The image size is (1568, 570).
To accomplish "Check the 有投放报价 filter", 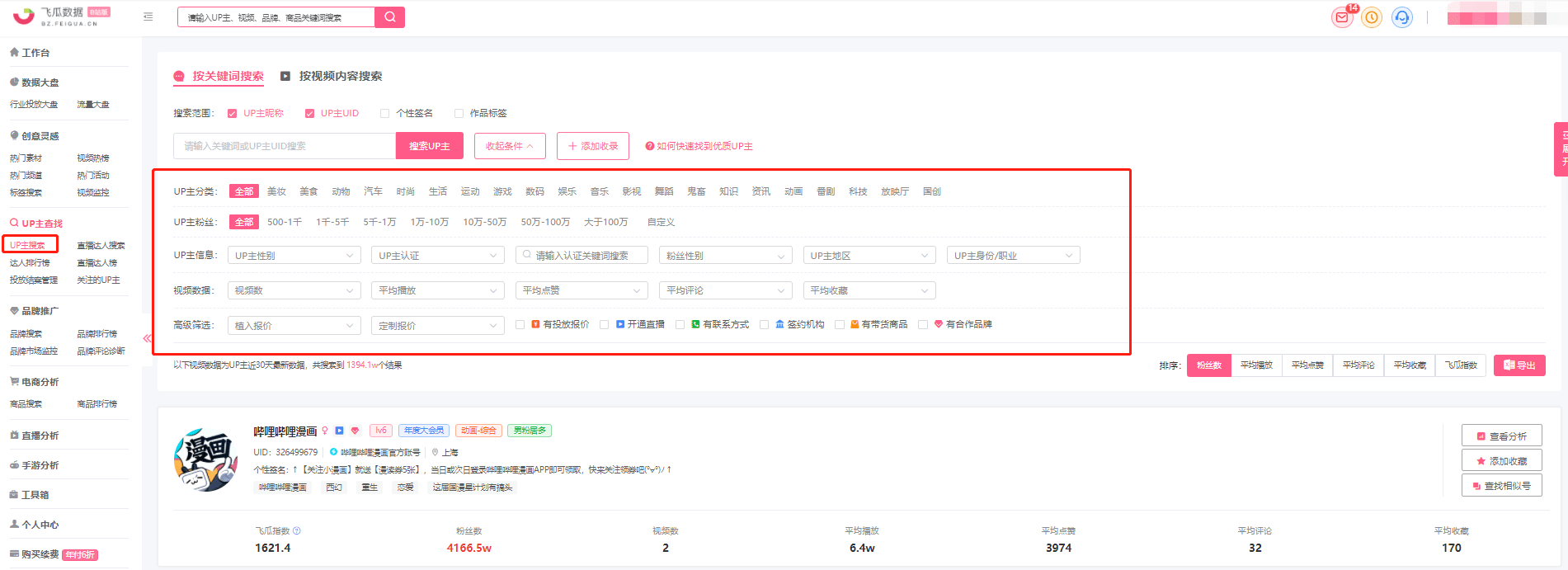I will tap(520, 325).
